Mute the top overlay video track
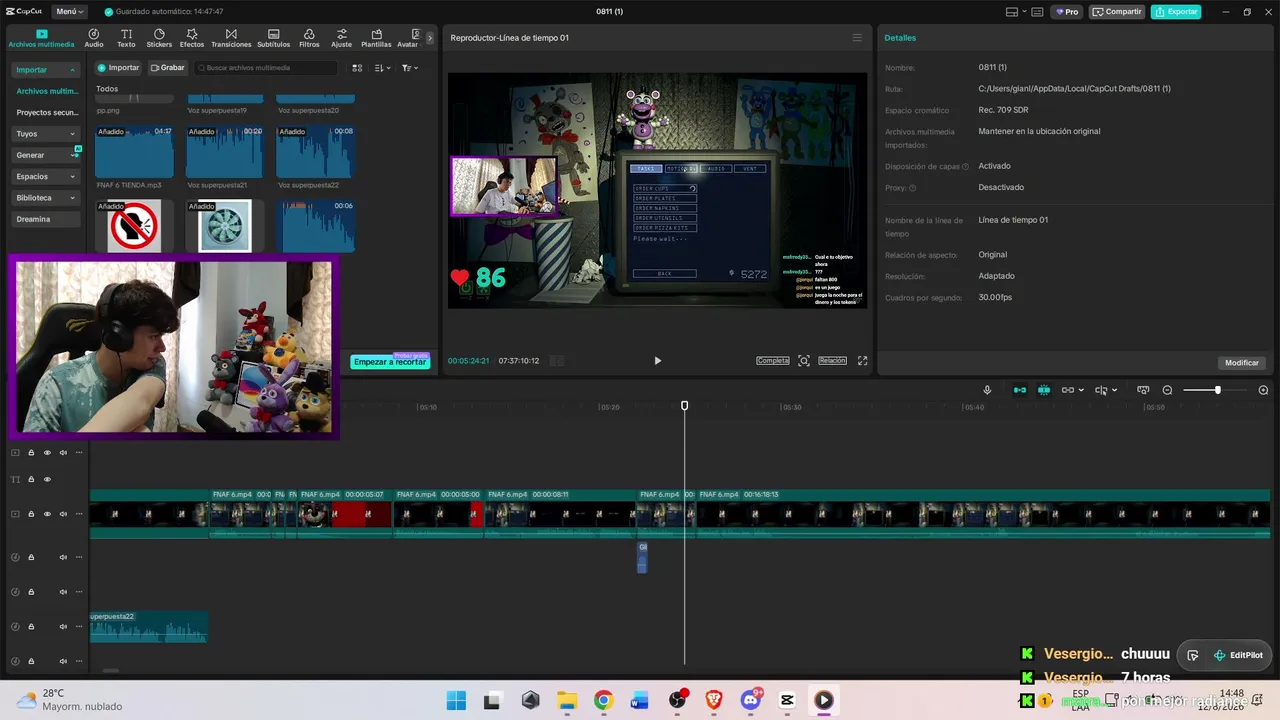The image size is (1280, 720). coord(63,453)
